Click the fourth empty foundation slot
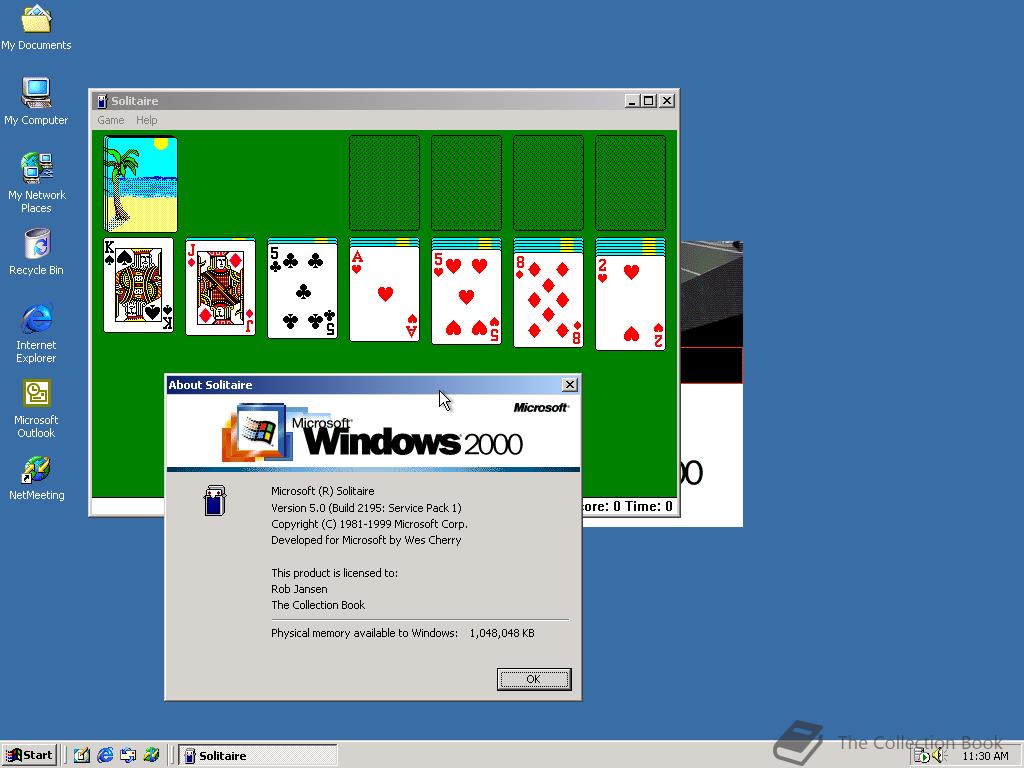The width and height of the screenshot is (1024, 768). click(x=630, y=183)
